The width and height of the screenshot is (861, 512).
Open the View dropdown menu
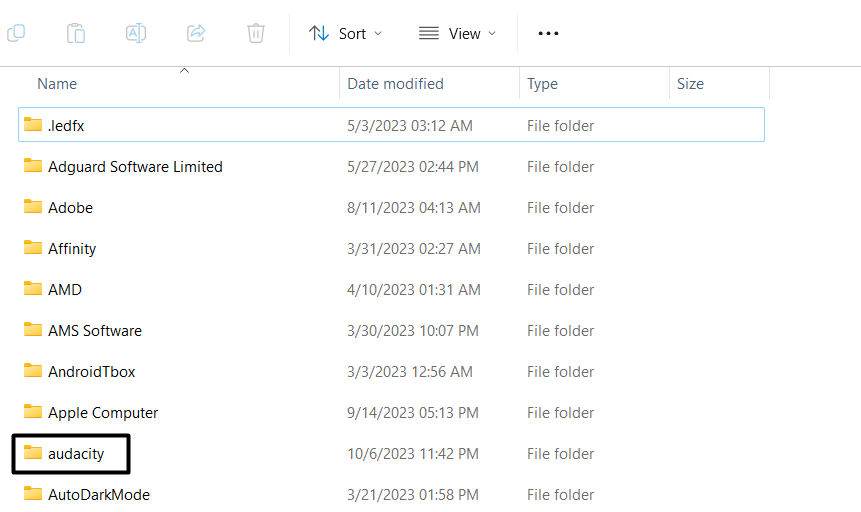457,33
